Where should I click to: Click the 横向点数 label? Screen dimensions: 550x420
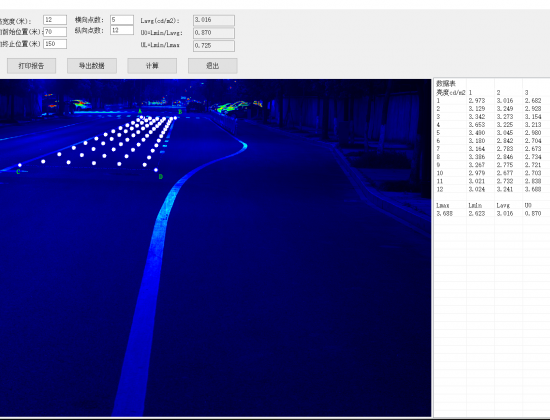click(x=89, y=20)
